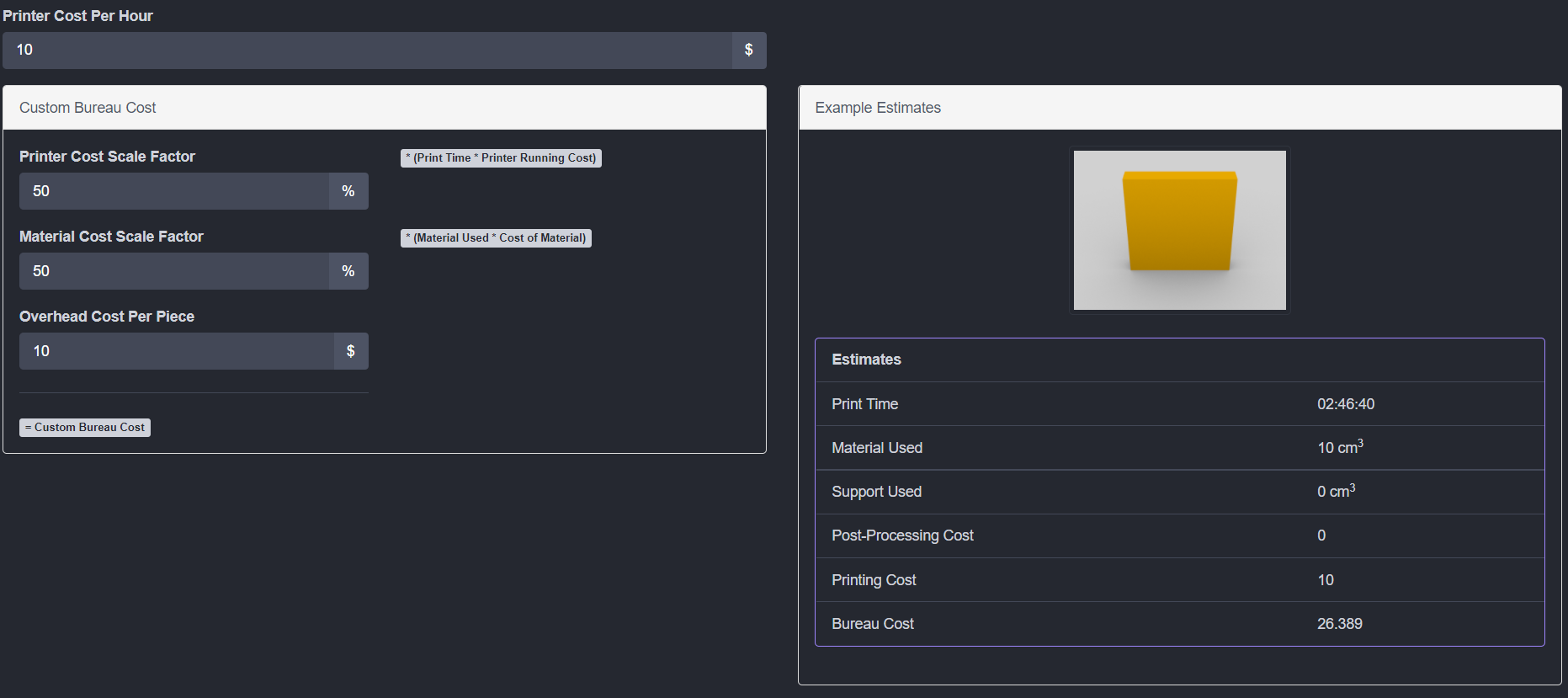Viewport: 1568px width, 698px height.
Task: Click the Post-Processing Cost row
Action: coord(1179,535)
